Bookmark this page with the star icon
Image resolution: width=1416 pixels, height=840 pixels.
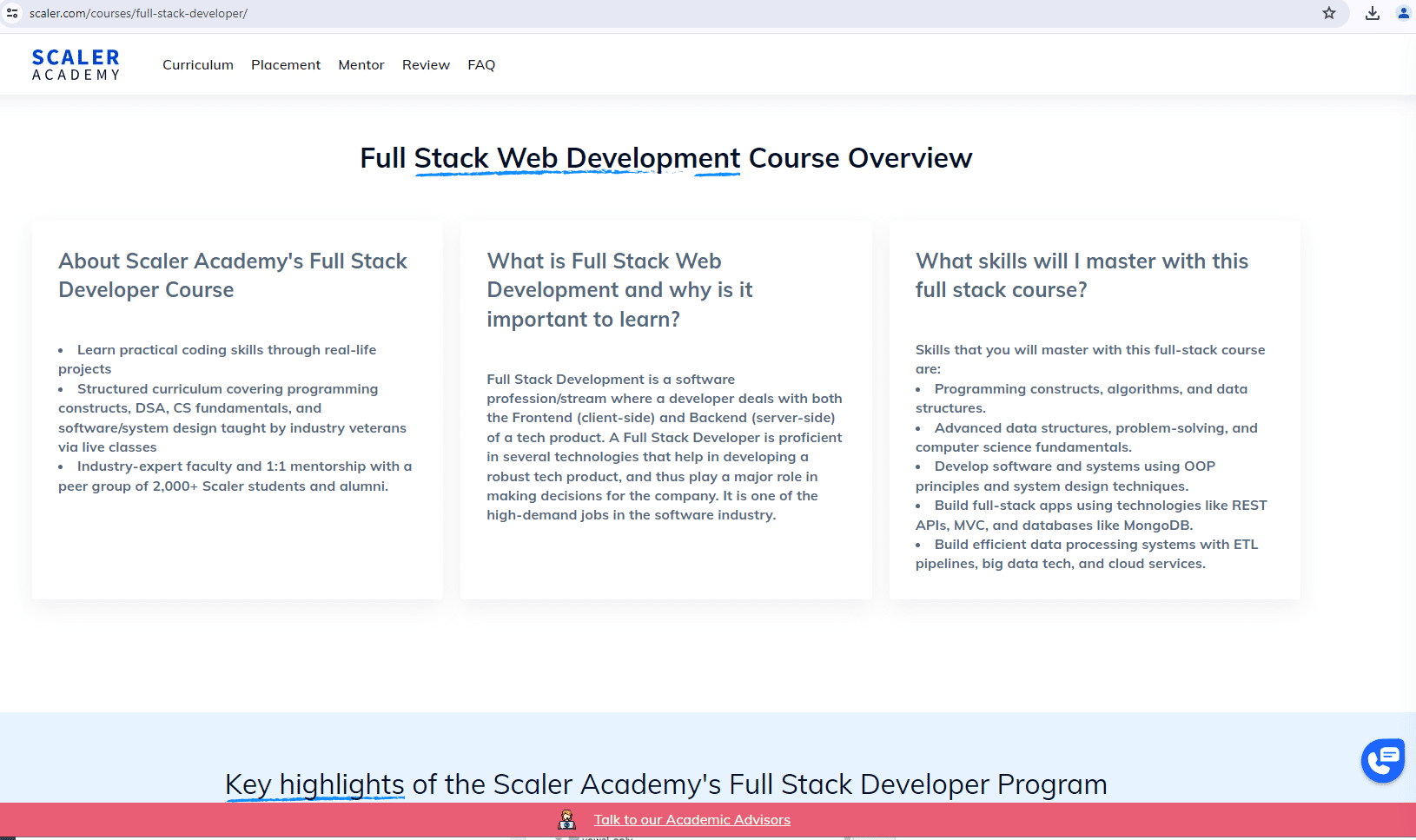(1329, 13)
